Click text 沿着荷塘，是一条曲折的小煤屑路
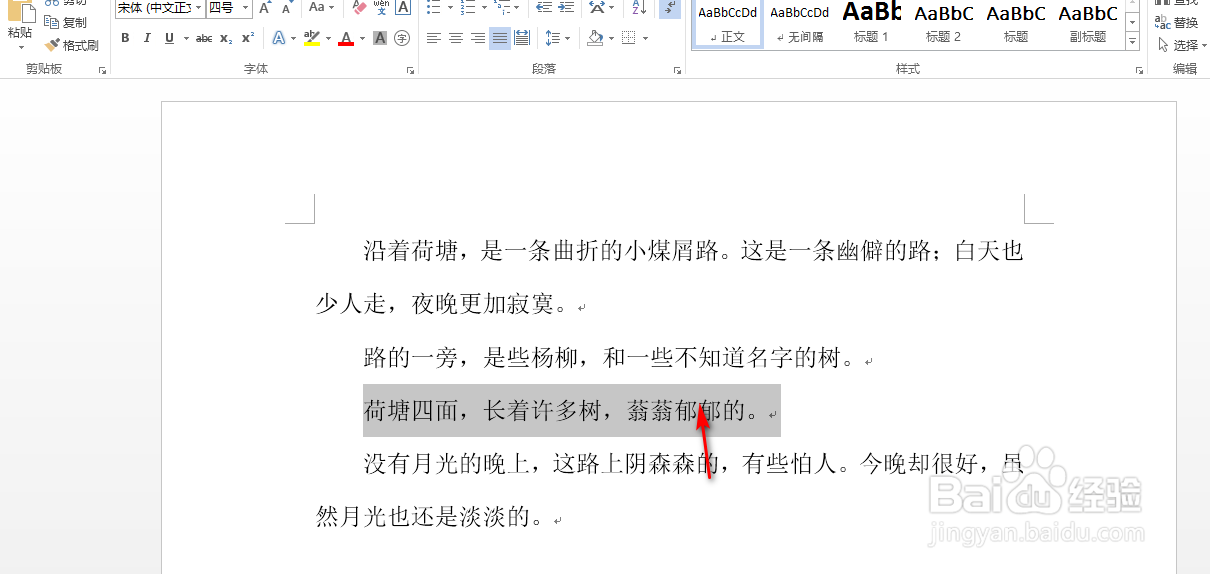The height and width of the screenshot is (574, 1210). [x=541, y=251]
